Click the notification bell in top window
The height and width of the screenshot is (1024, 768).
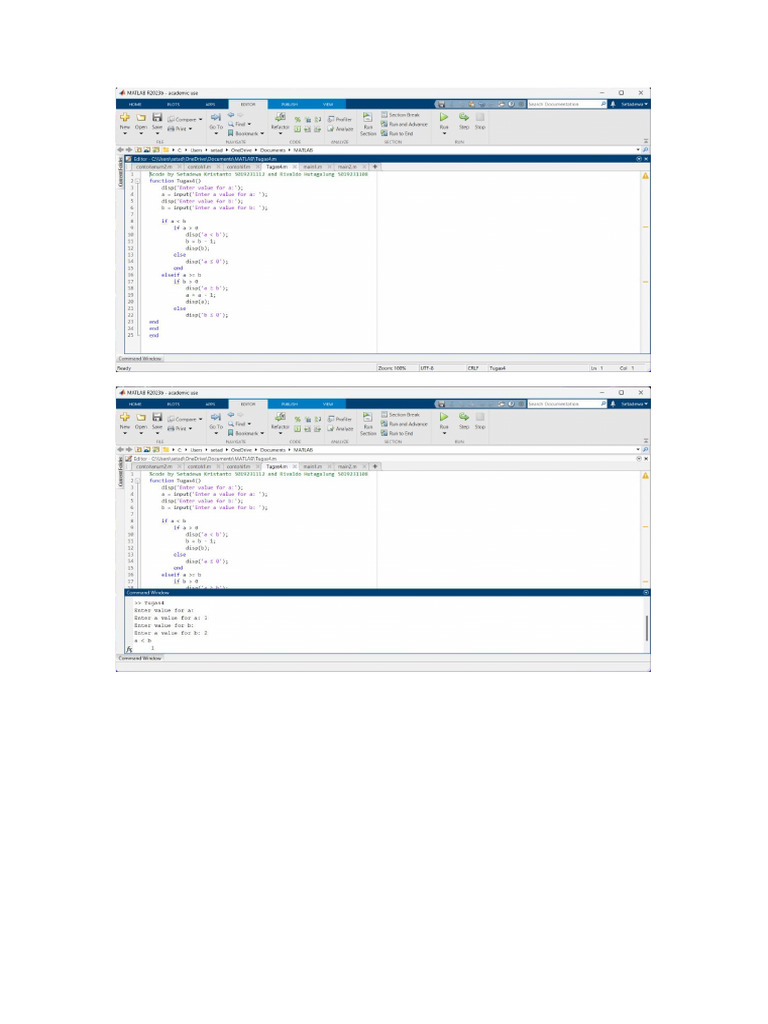pyautogui.click(x=612, y=104)
